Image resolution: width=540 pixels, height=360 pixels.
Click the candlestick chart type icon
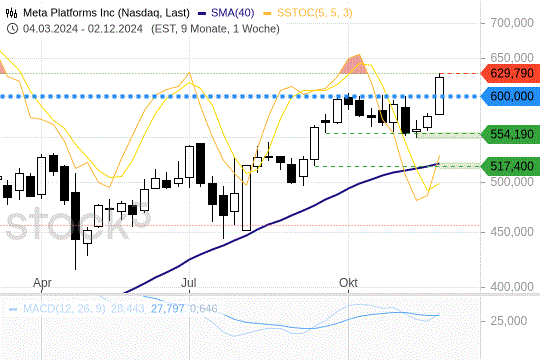click(11, 13)
